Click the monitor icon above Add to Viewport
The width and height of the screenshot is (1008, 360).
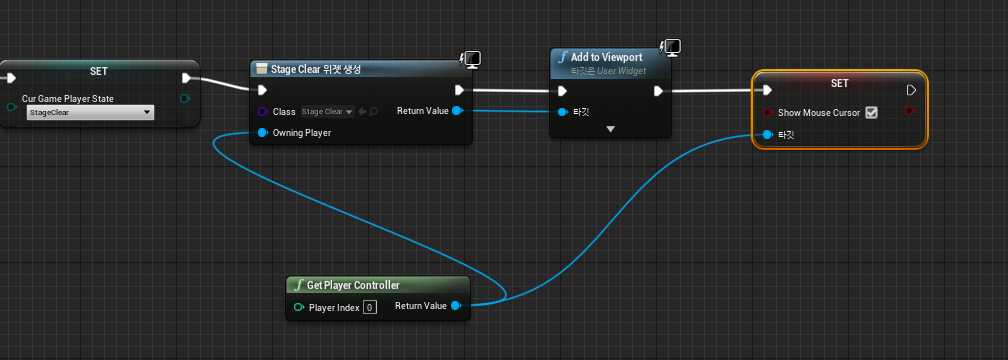671,47
